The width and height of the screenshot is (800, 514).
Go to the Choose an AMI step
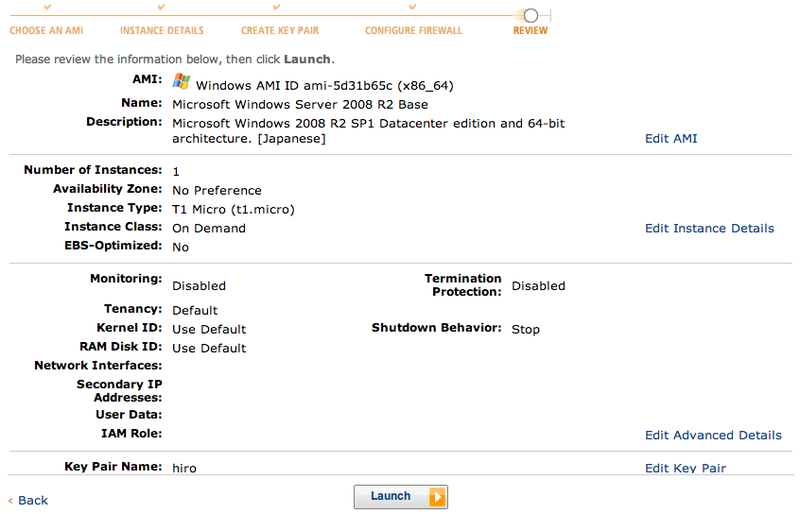[46, 31]
